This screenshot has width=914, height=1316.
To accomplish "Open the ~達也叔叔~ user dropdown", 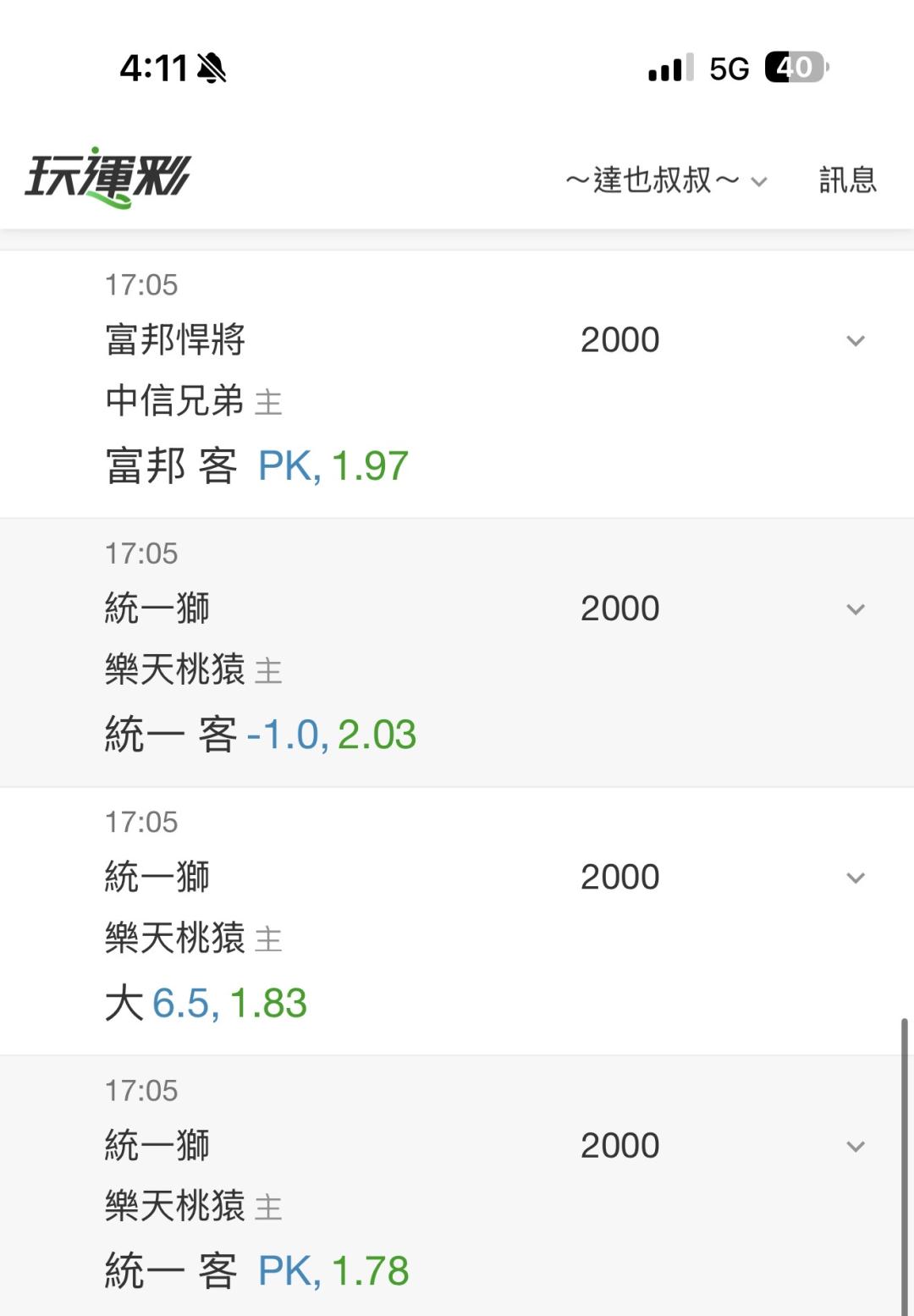I will (666, 180).
